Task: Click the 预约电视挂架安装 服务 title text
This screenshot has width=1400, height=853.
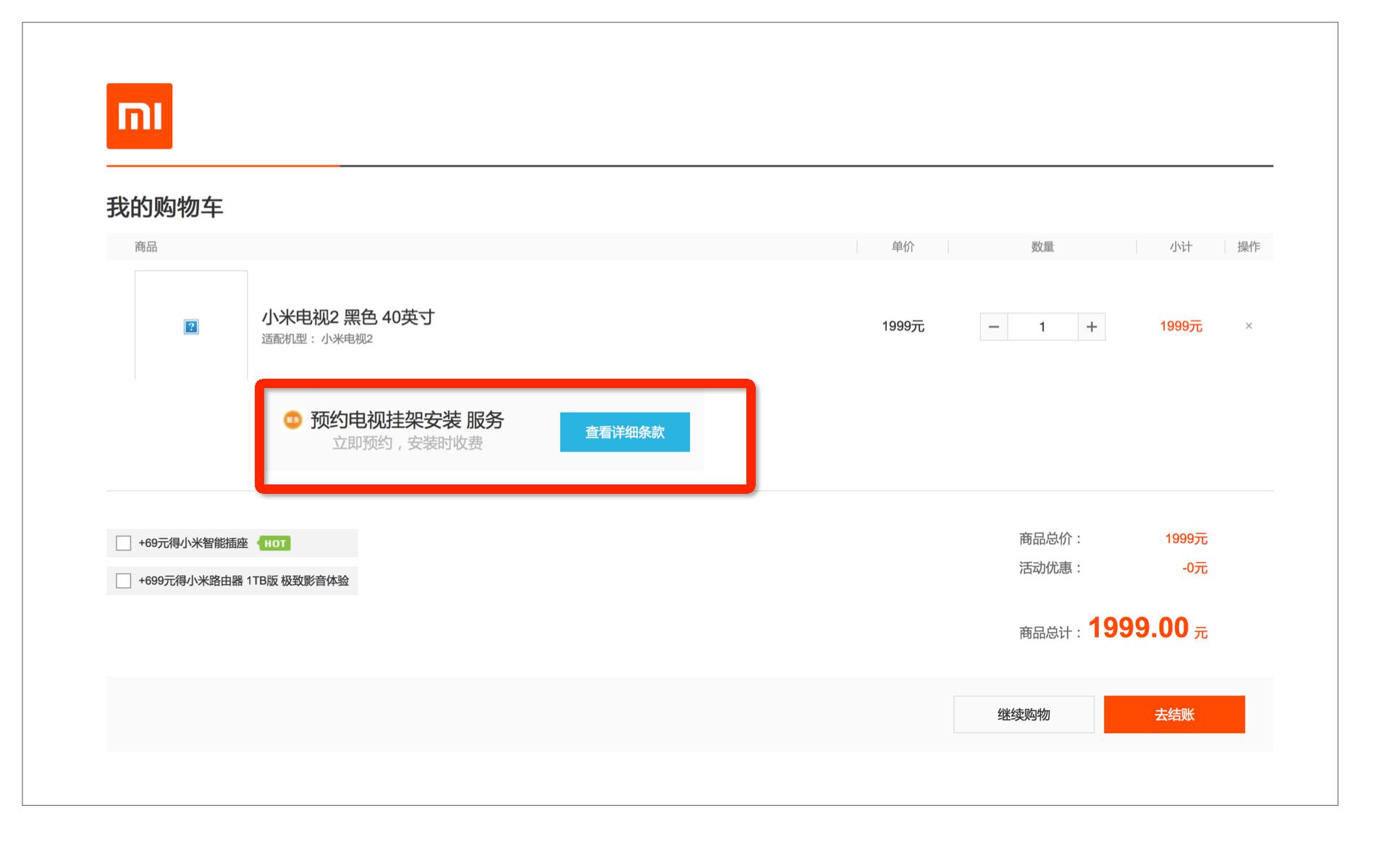Action: coord(407,420)
